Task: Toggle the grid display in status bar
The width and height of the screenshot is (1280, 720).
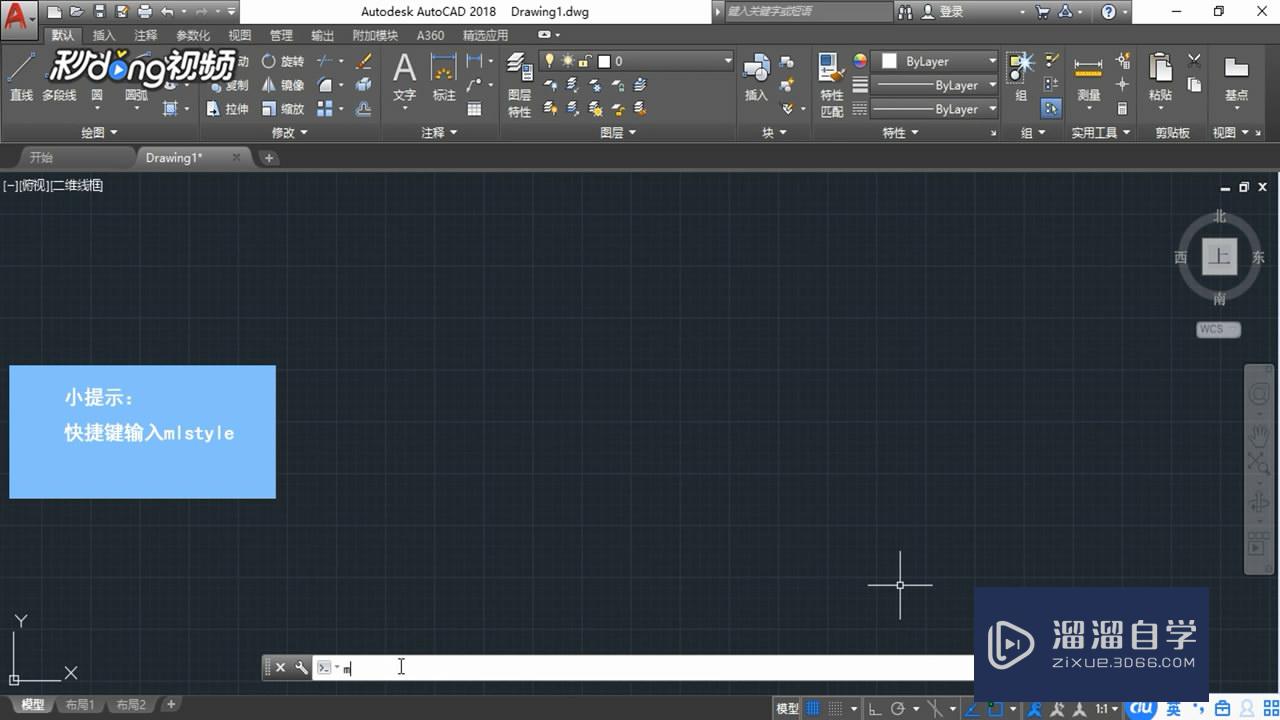Action: [x=814, y=708]
